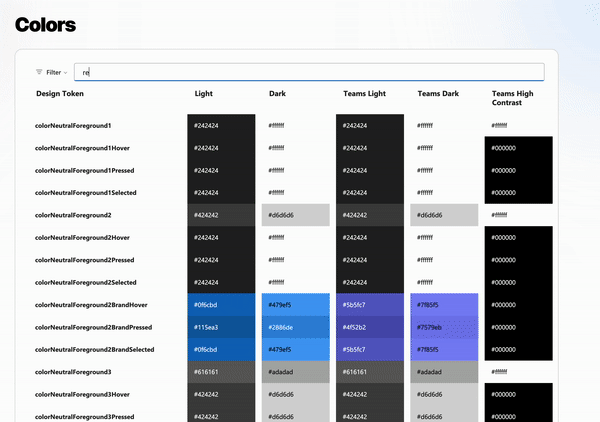600x422 pixels.
Task: Click the Dark column header
Action: pos(277,94)
